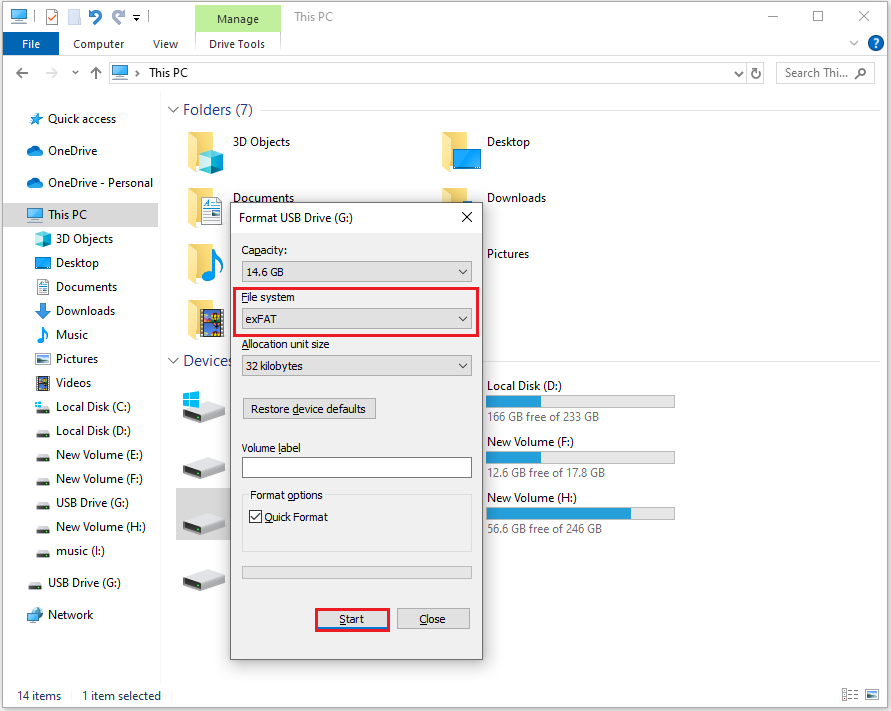The height and width of the screenshot is (711, 891).
Task: Switch to the Computer ribbon tab
Action: [98, 44]
